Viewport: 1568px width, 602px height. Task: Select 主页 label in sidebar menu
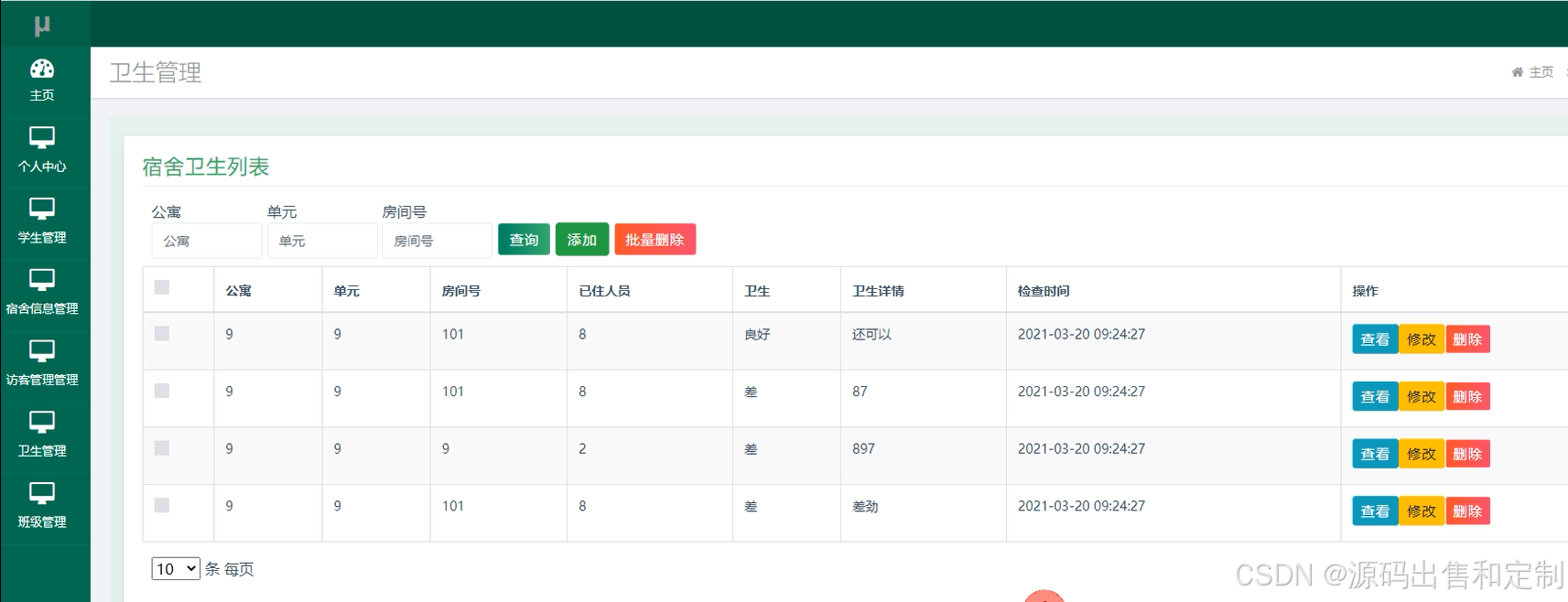click(42, 95)
